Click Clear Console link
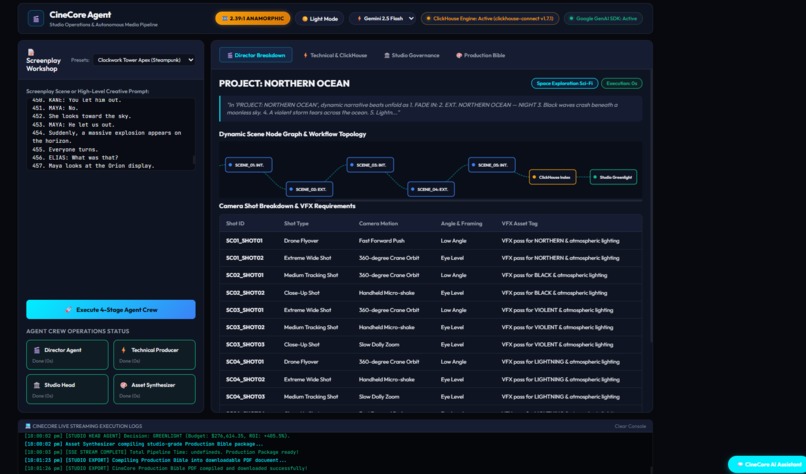806x474 pixels. pyautogui.click(x=630, y=426)
